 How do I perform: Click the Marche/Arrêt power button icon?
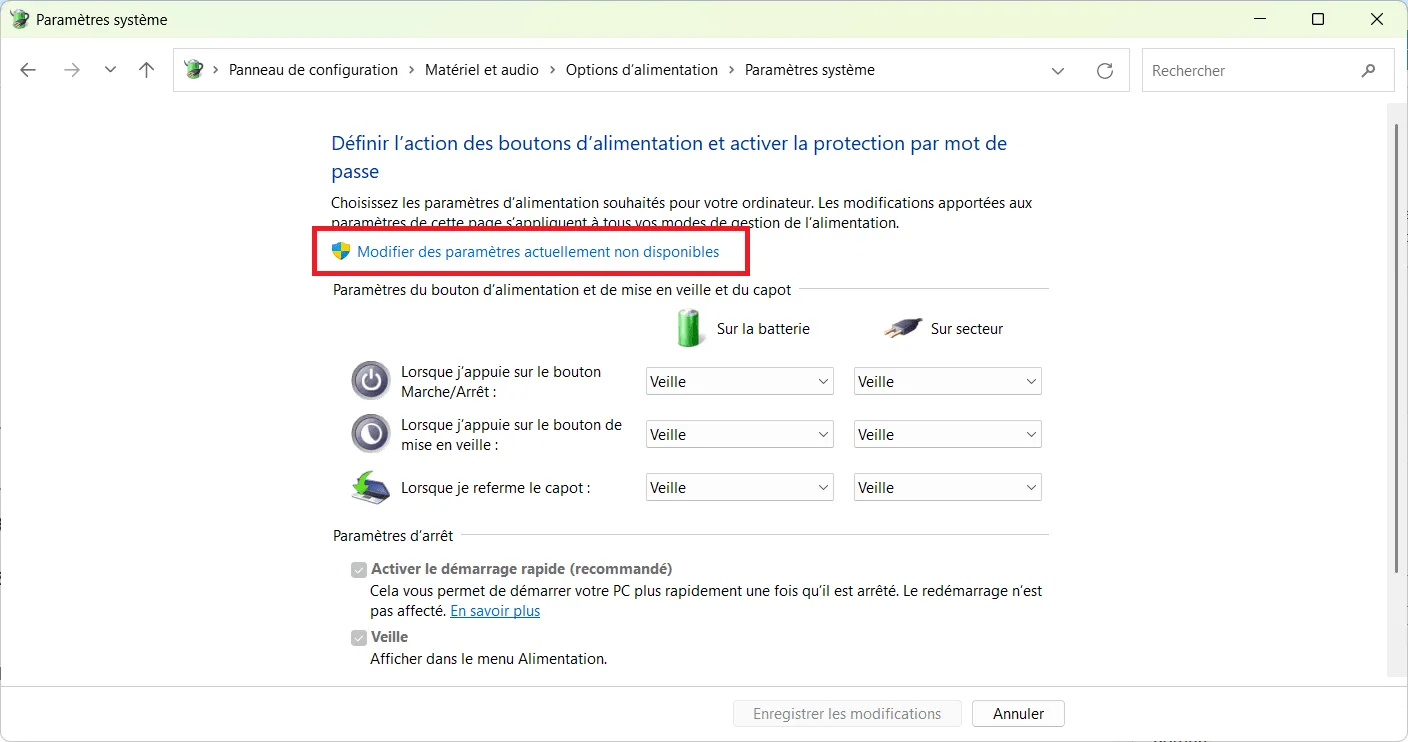tap(371, 381)
